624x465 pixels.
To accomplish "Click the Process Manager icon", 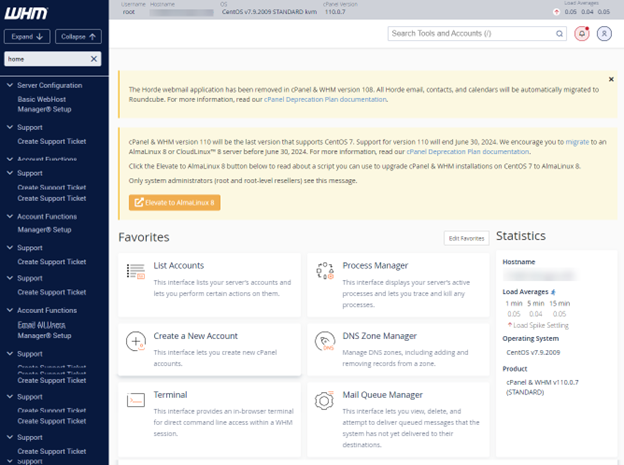I will tap(324, 271).
